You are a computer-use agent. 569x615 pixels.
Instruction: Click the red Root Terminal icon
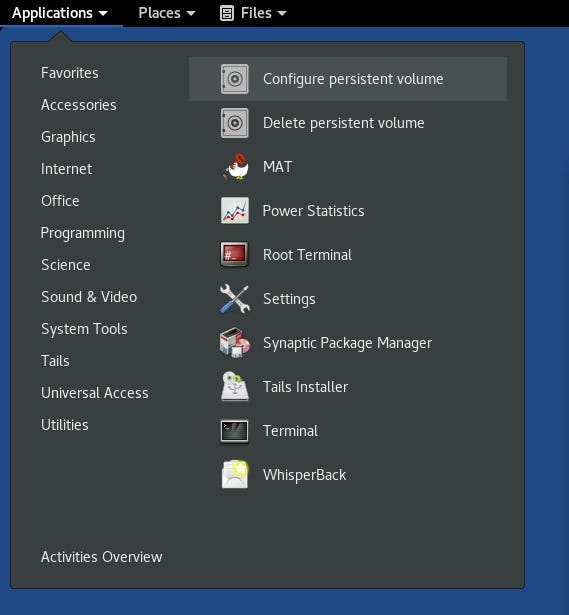(235, 255)
